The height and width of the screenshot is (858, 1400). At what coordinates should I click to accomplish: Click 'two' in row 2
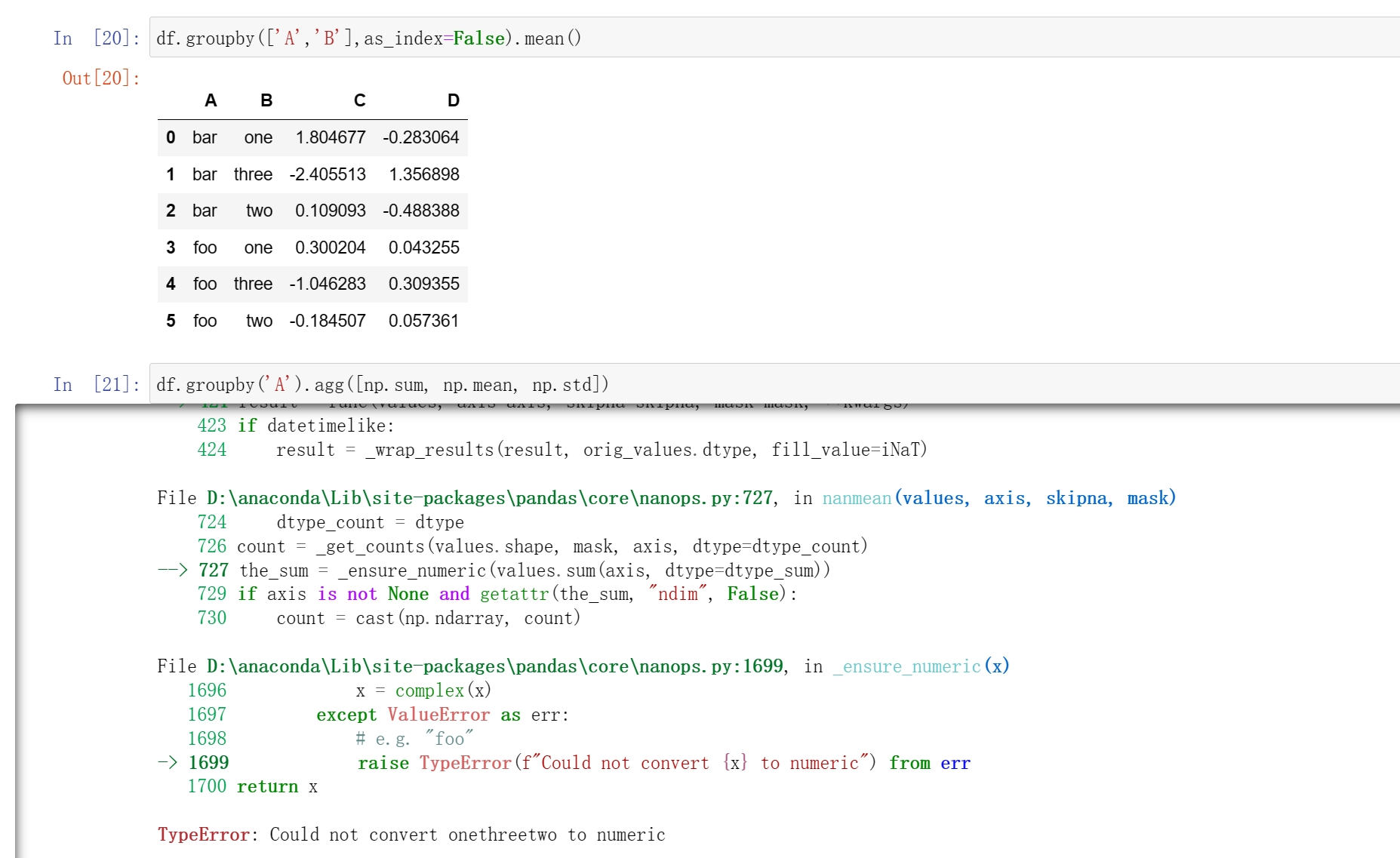(260, 211)
